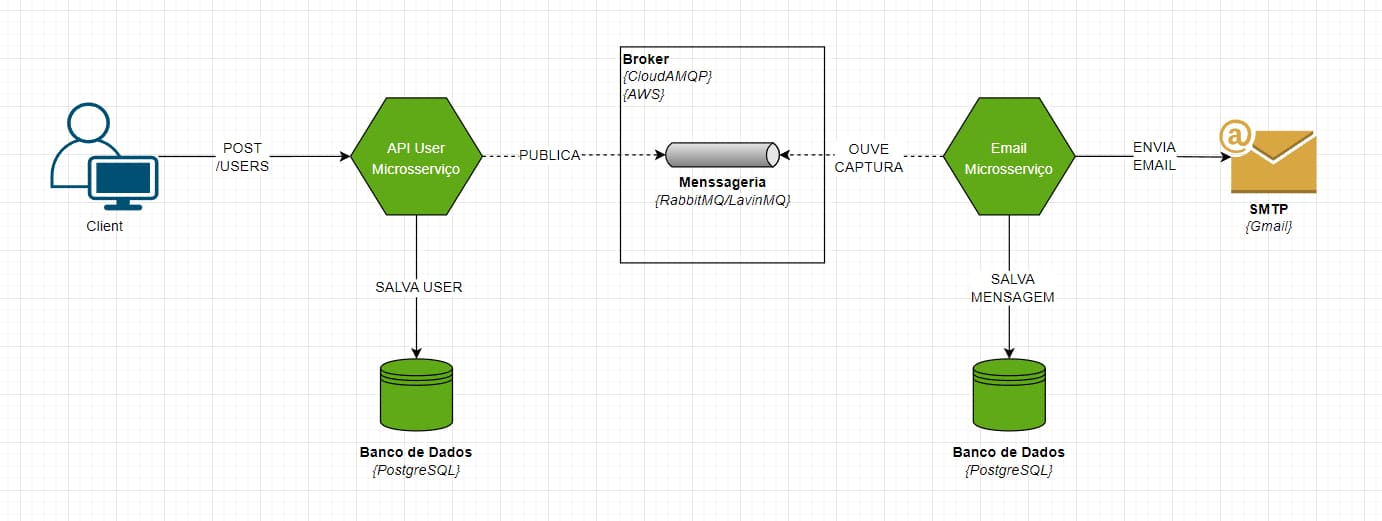Select the Client user icon
Viewport: 1382px width, 521px height.
[104, 158]
